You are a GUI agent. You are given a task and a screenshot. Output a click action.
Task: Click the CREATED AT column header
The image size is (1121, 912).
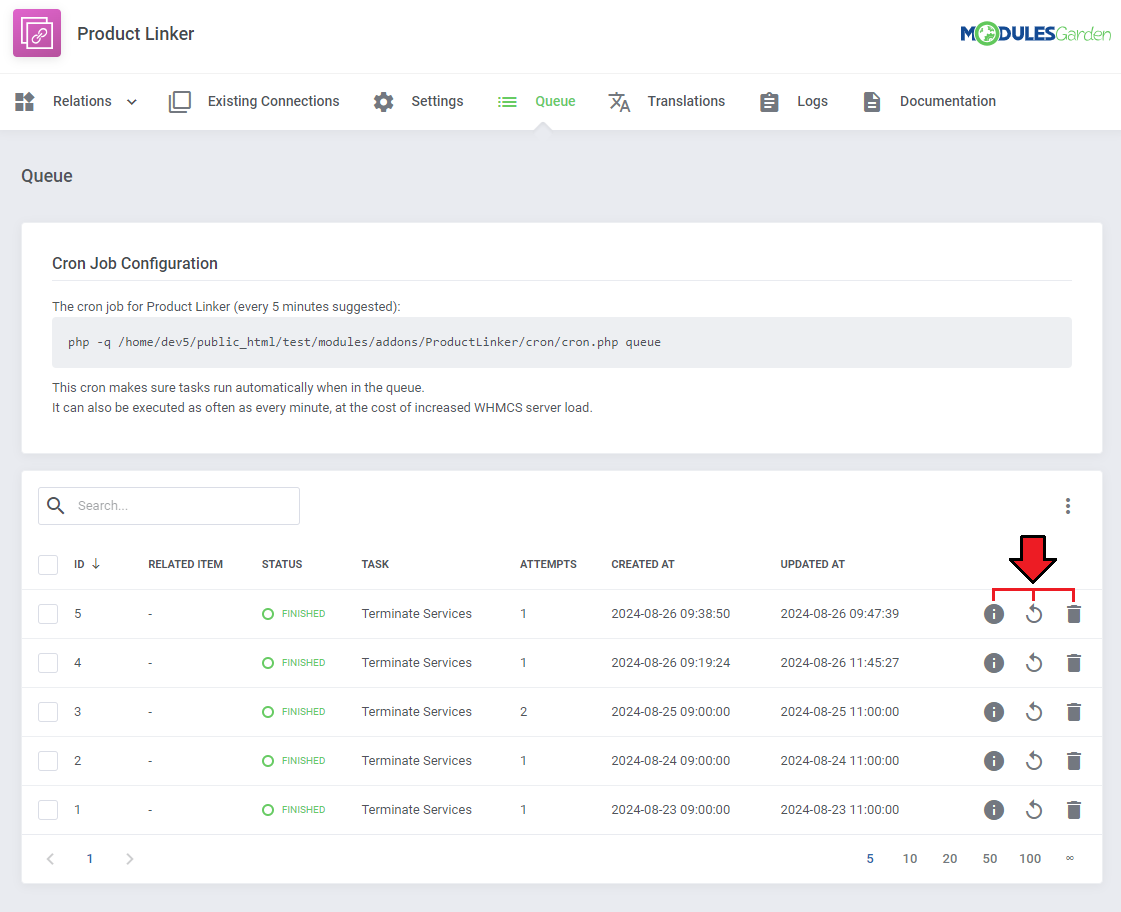pos(643,564)
